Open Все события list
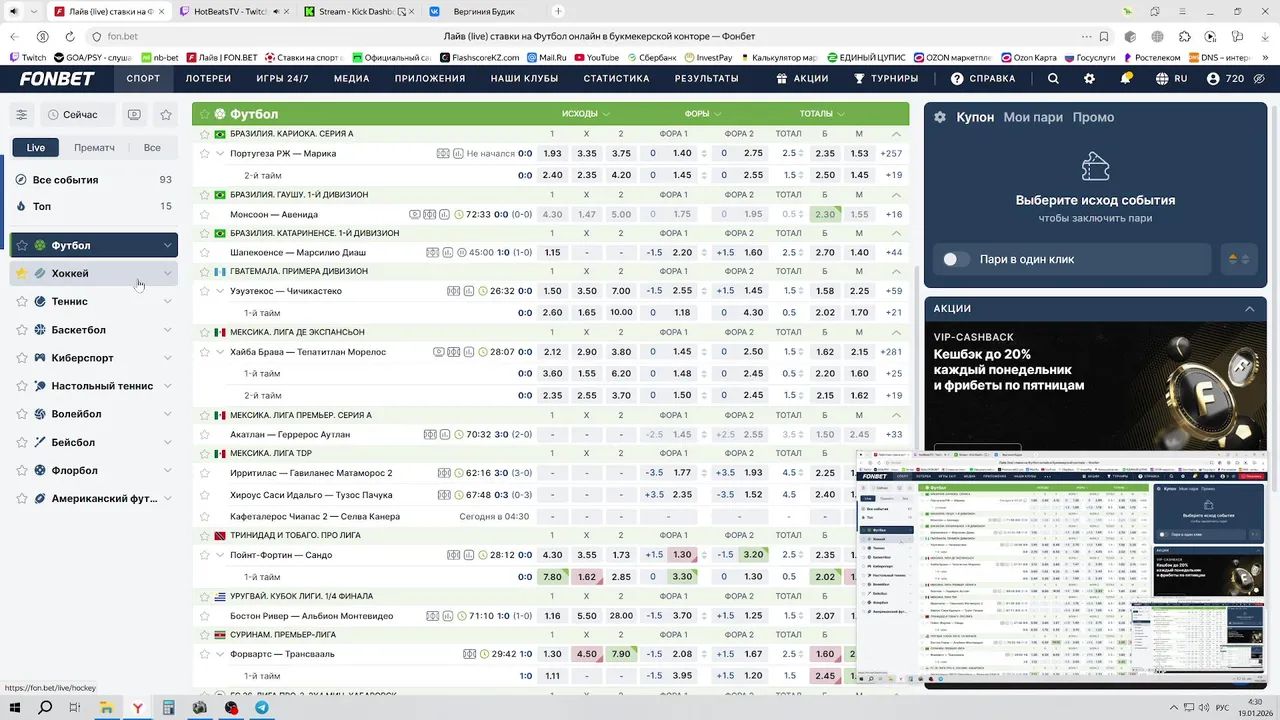The width and height of the screenshot is (1280, 720). click(94, 180)
